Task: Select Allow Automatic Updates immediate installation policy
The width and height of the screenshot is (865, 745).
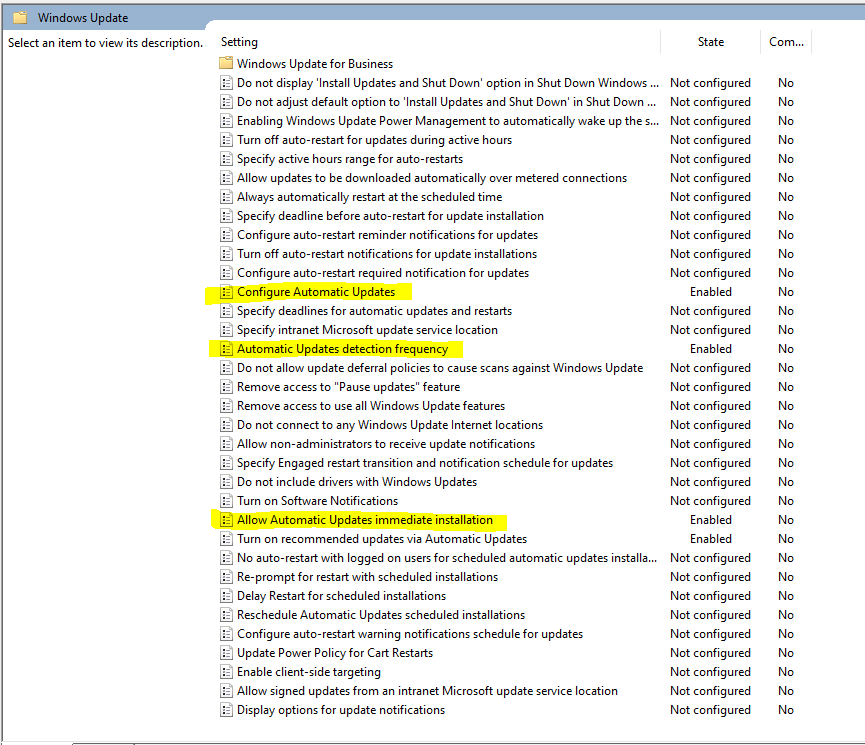Action: (365, 520)
